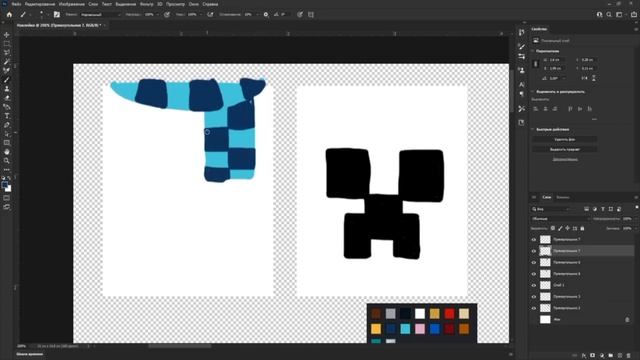Filter layers by adjustment layer icon

pyautogui.click(x=595, y=209)
